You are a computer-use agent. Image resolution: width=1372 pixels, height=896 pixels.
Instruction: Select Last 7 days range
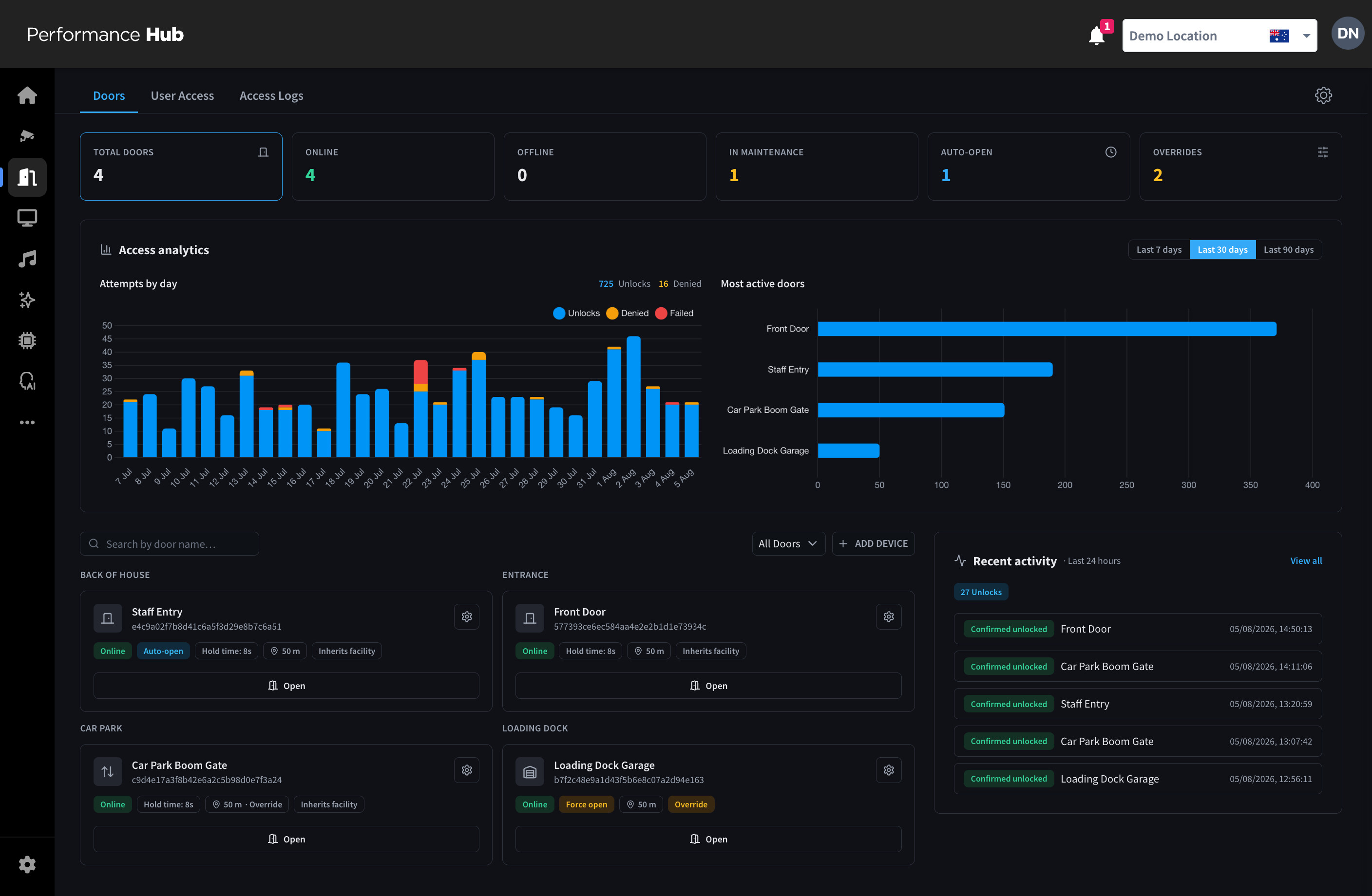click(x=1159, y=249)
